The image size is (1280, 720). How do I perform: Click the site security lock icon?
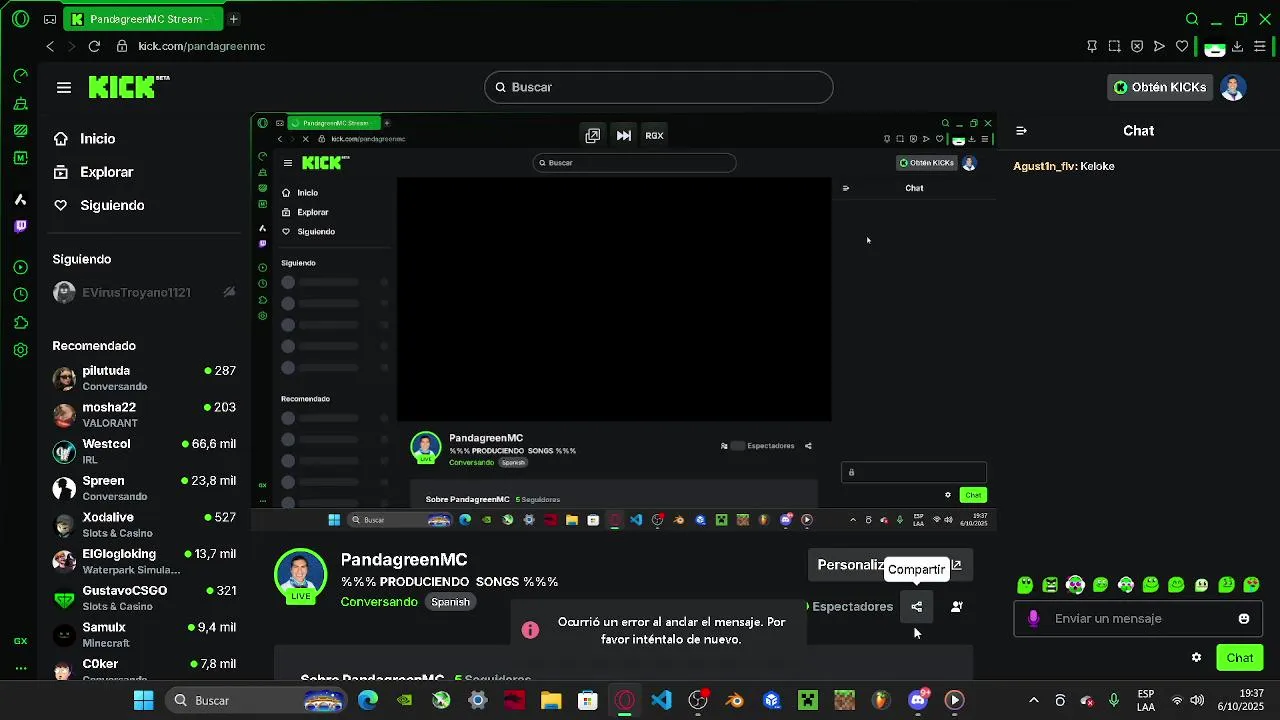pos(122,46)
